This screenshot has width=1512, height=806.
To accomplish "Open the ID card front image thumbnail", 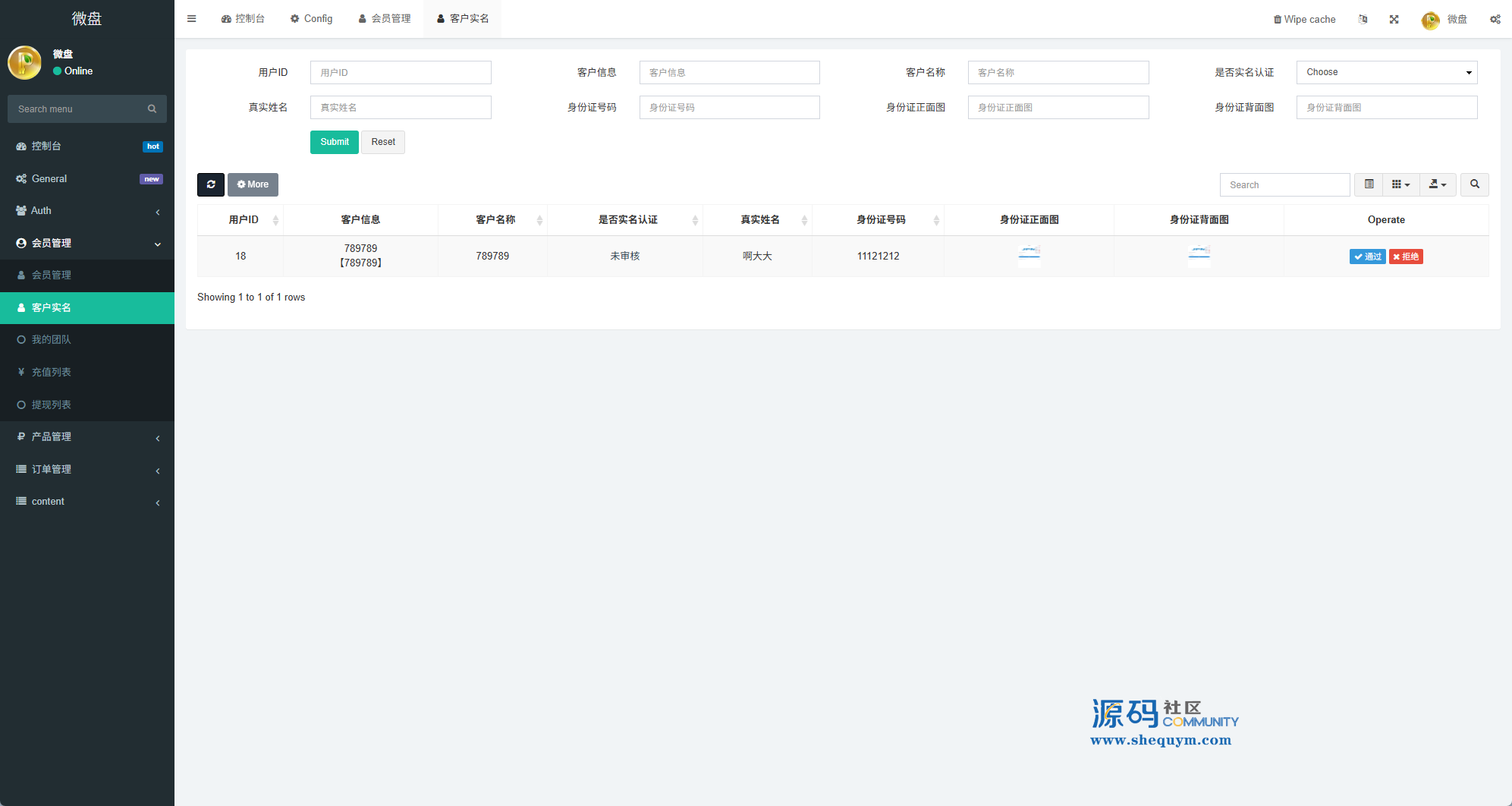I will tap(1029, 254).
